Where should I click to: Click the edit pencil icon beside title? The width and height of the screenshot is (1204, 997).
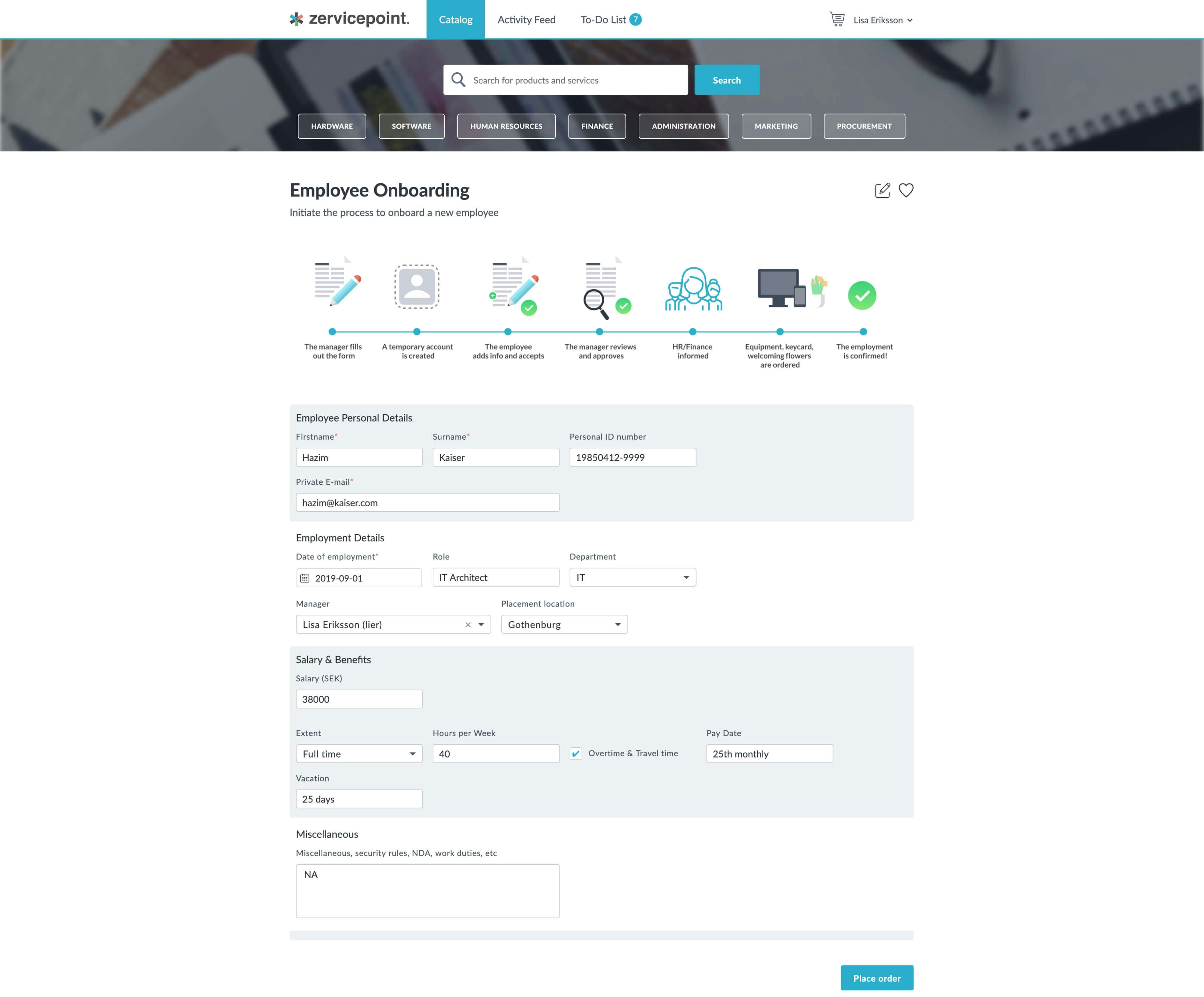pyautogui.click(x=882, y=190)
